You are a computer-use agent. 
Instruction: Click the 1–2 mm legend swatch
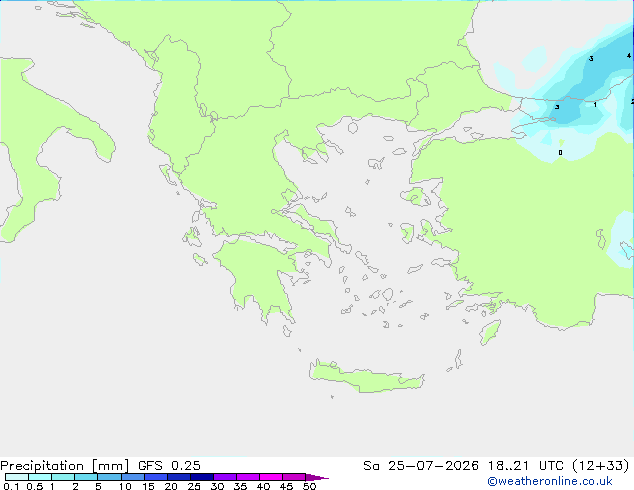[x=63, y=477]
